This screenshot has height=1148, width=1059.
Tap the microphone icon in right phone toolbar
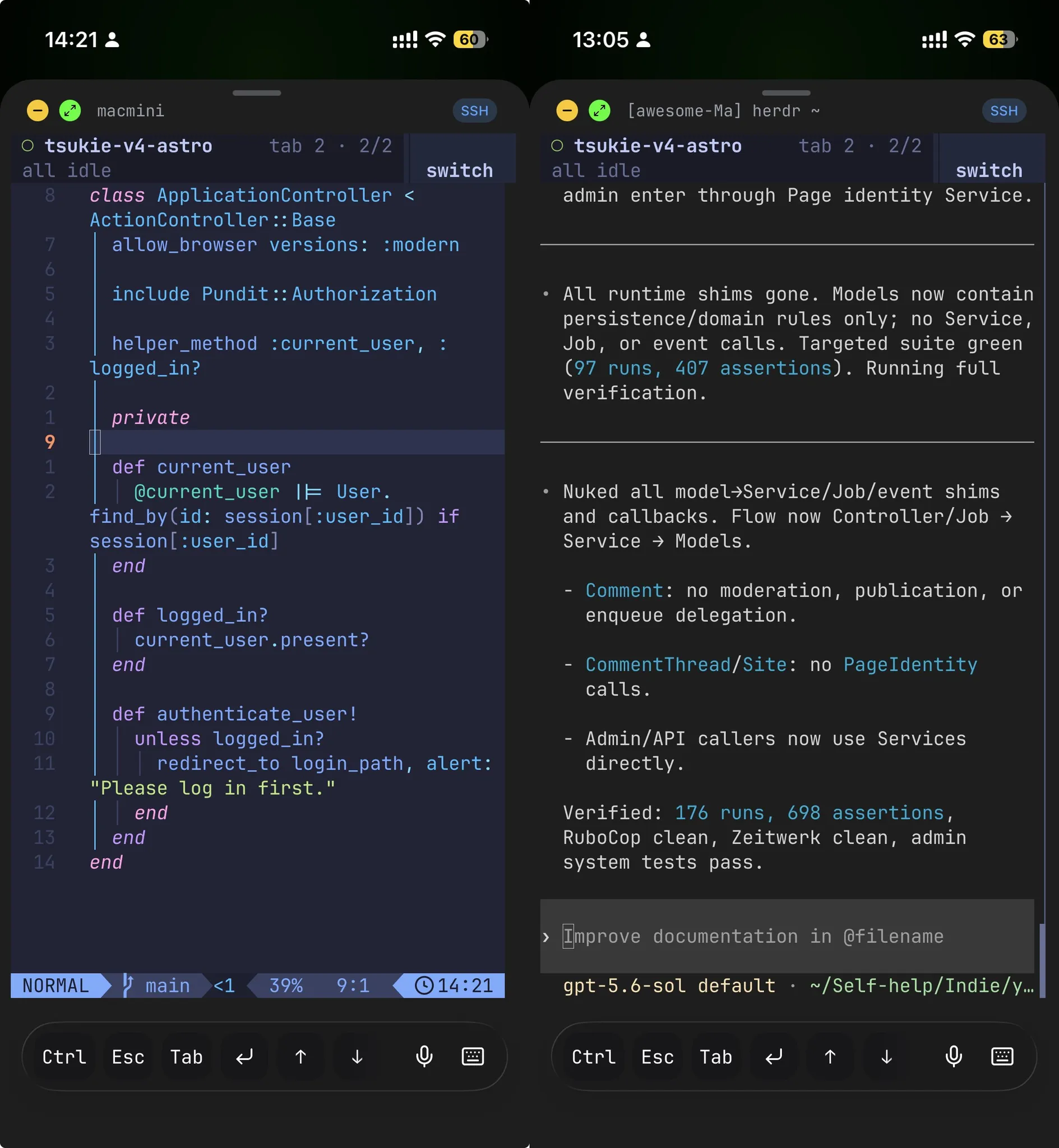(954, 1056)
